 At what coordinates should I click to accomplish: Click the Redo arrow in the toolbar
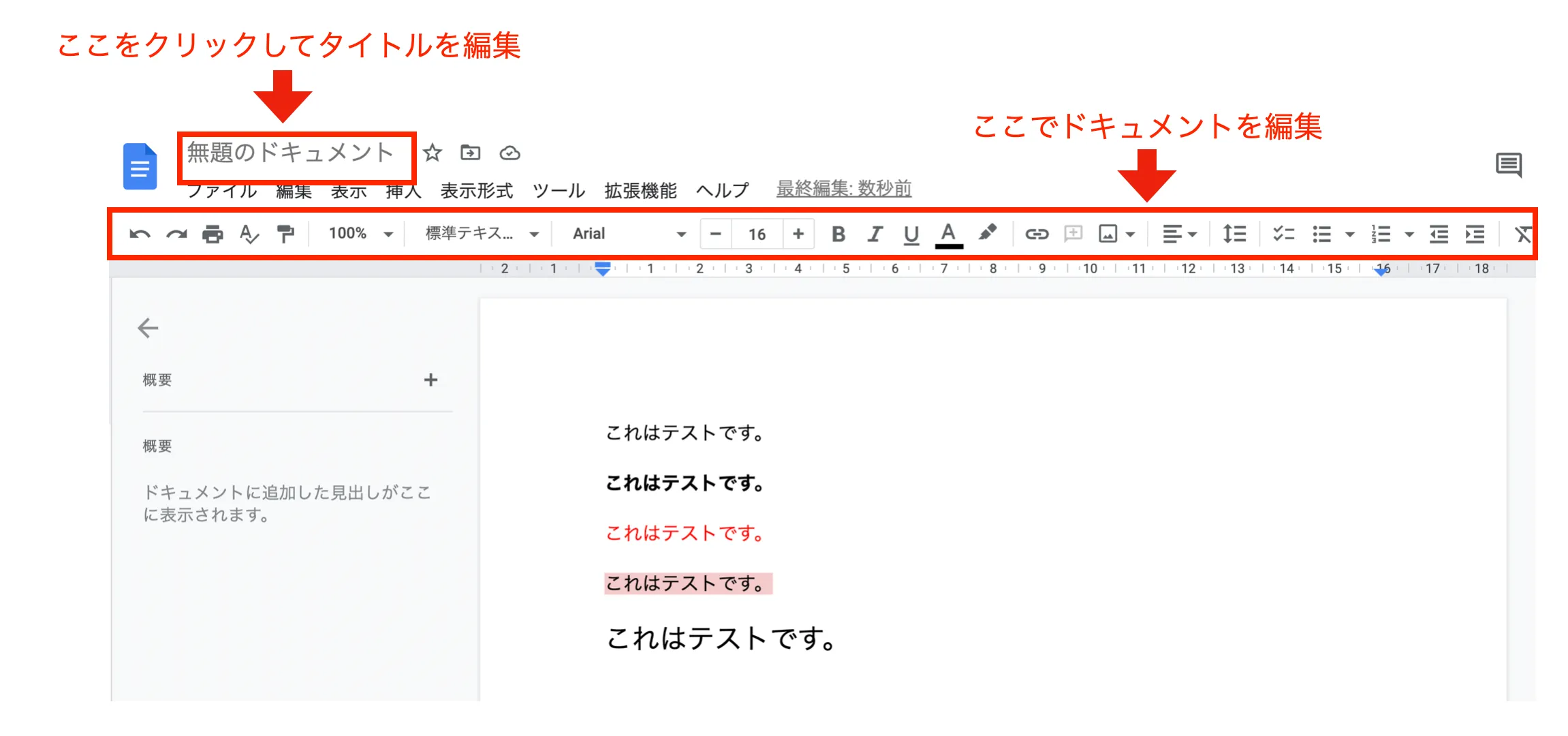(176, 234)
